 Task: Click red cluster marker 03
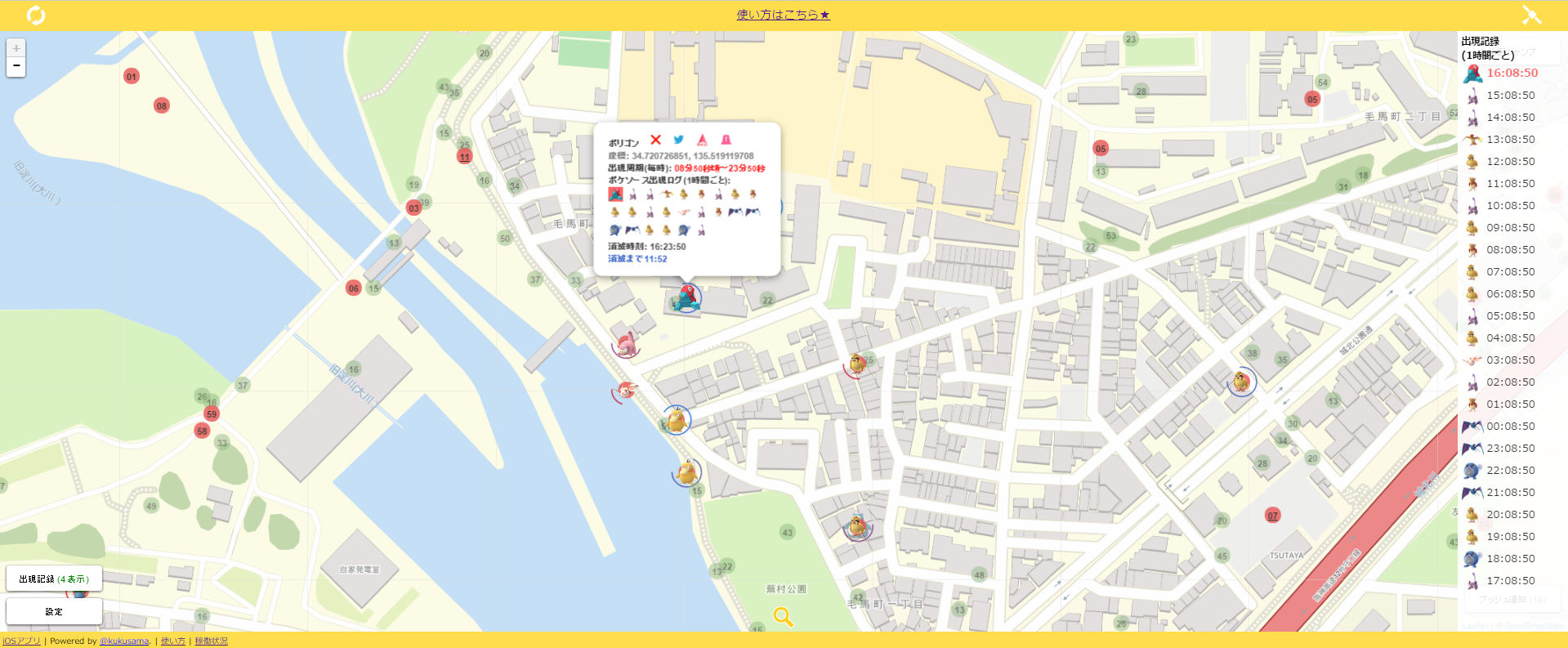click(x=413, y=208)
